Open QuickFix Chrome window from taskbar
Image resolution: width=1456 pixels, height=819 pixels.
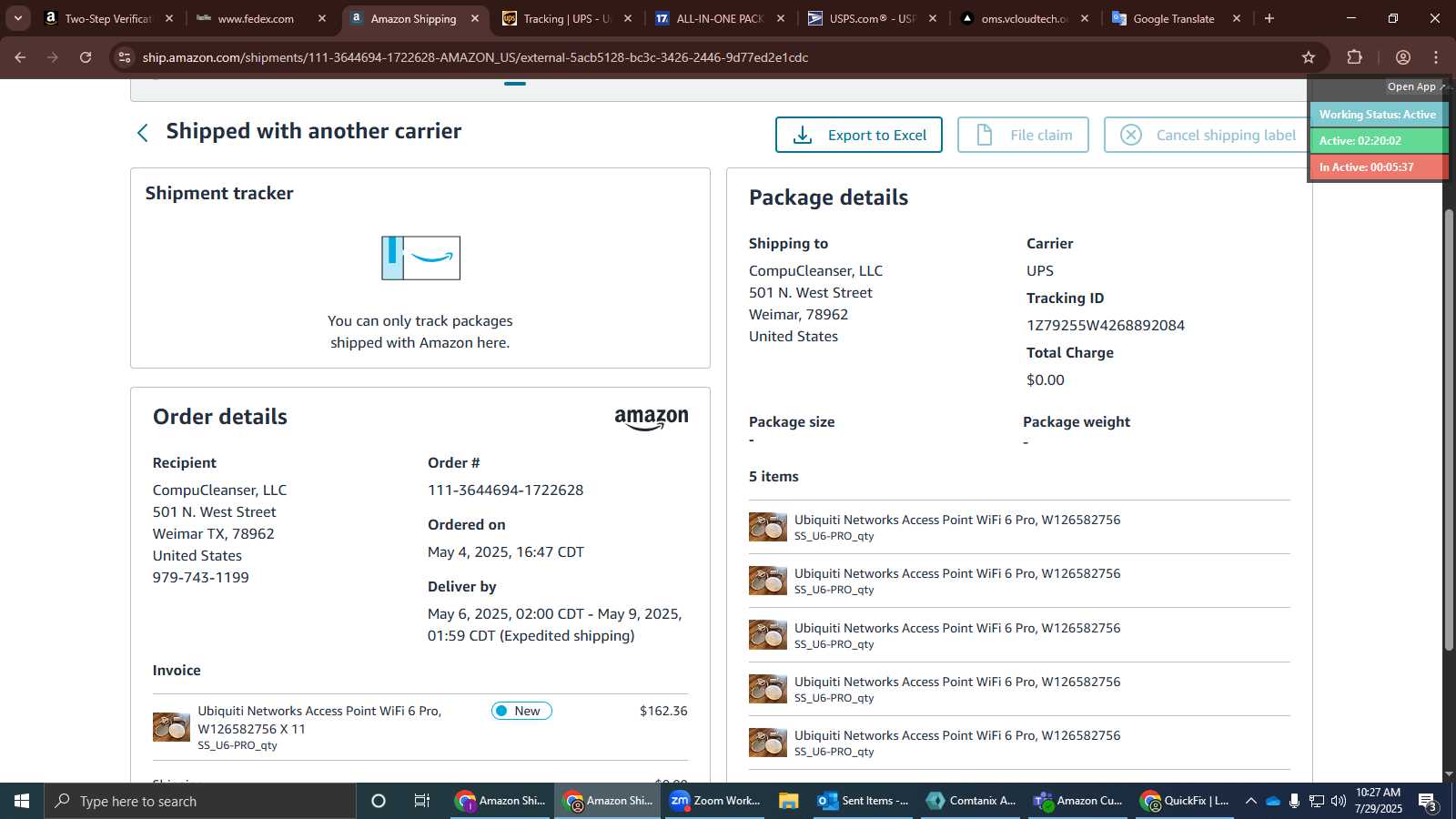1186,801
